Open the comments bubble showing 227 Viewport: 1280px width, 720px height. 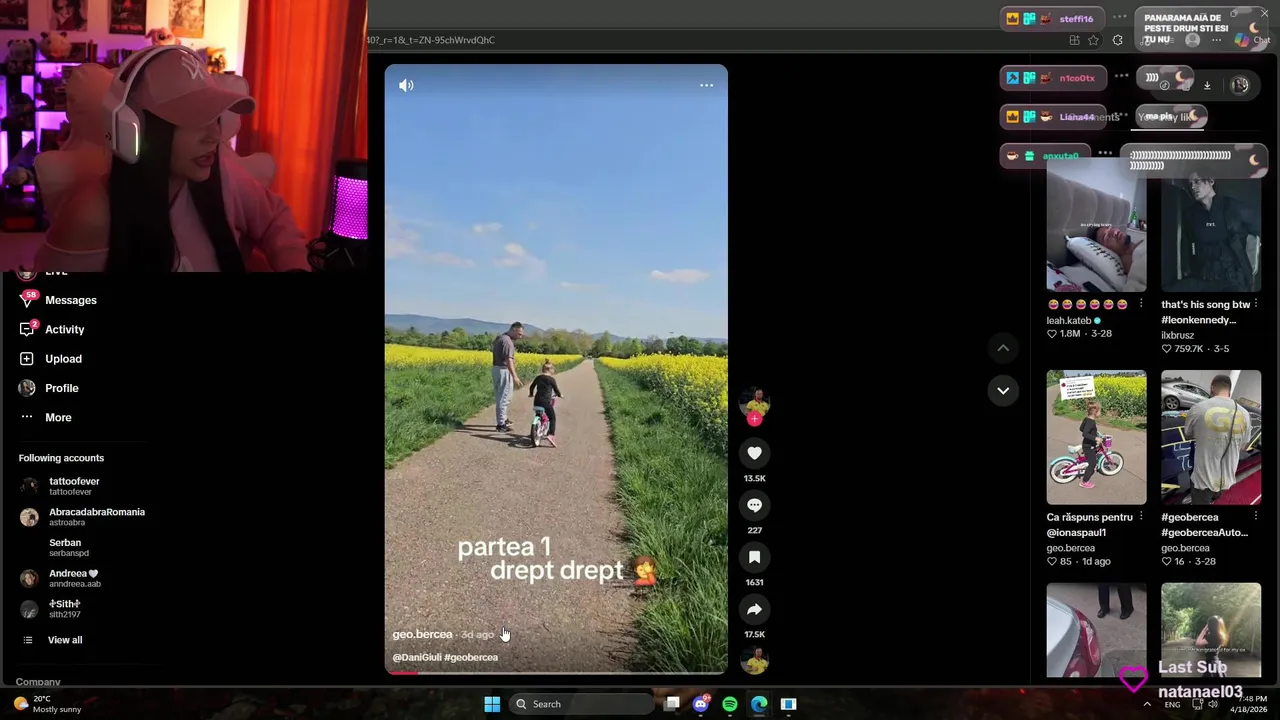pyautogui.click(x=754, y=505)
